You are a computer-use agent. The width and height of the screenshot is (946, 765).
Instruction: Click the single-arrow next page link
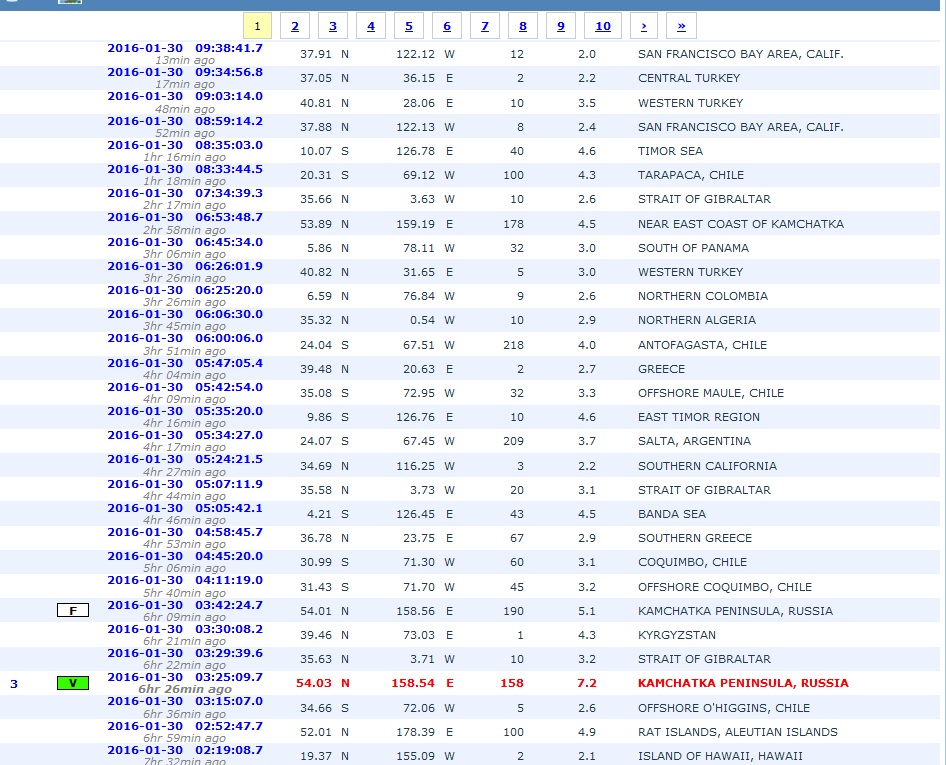[644, 26]
